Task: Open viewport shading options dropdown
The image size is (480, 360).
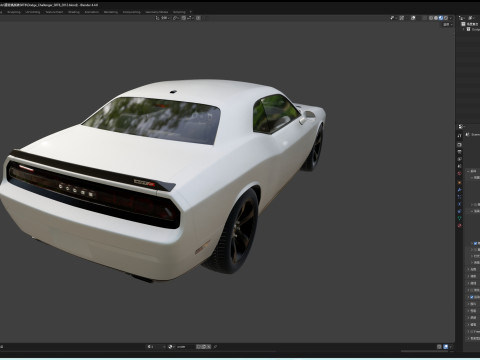Action: tap(451, 18)
